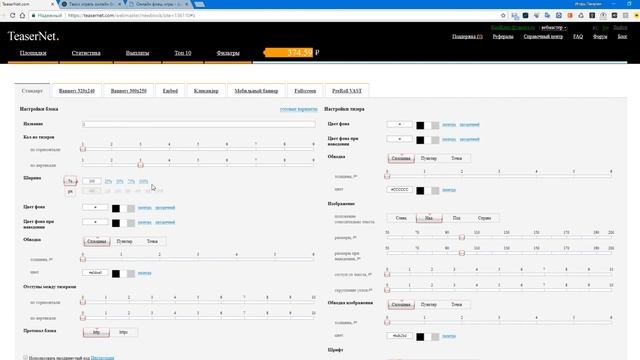Click the image размеры slider handle
This screenshot has height=360, width=640.
(462, 237)
